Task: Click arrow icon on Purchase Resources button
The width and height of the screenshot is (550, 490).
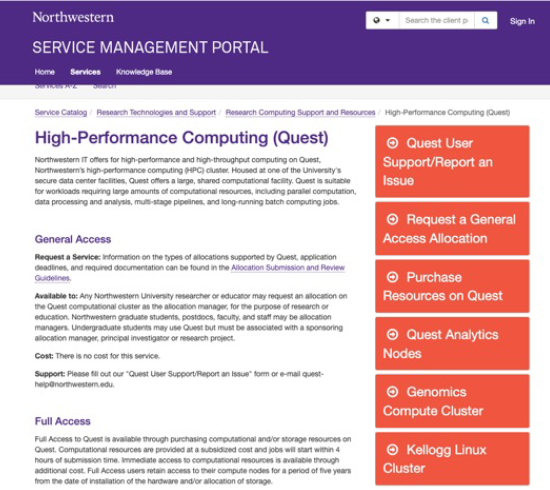Action: (393, 277)
